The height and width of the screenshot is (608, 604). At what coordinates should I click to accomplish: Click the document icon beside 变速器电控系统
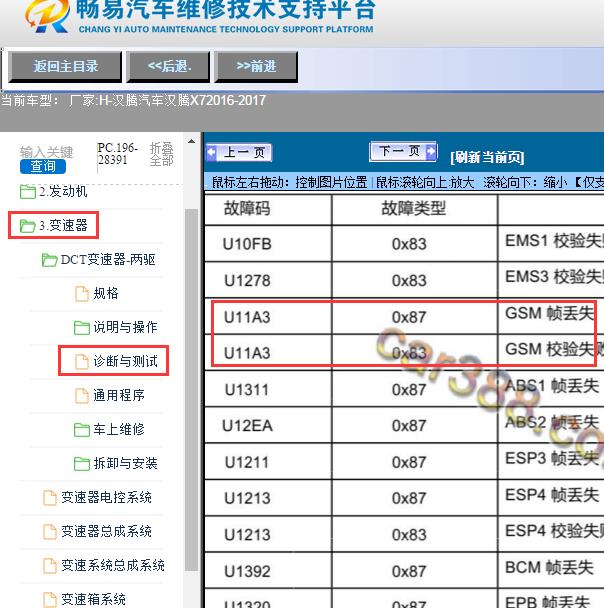pyautogui.click(x=50, y=498)
